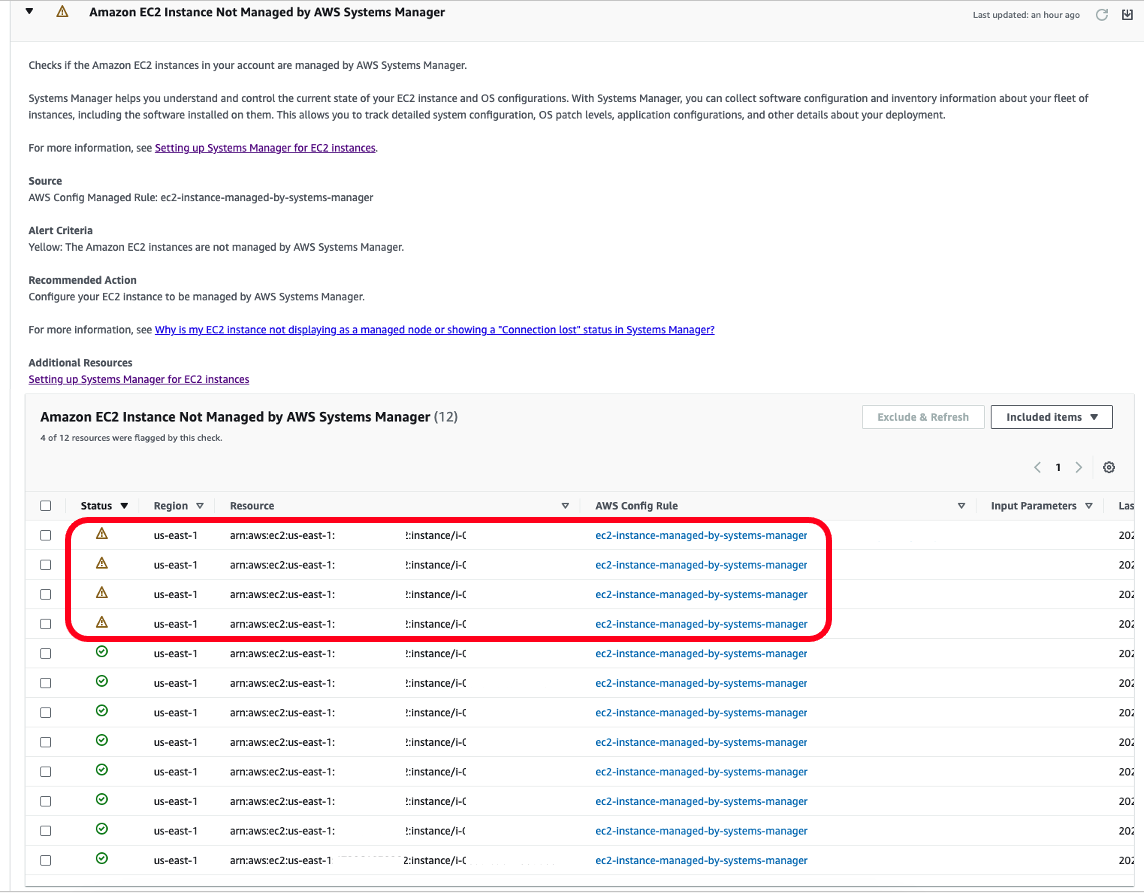This screenshot has height=893, width=1144.
Task: Click the green check status icon in the last row
Action: tap(102, 858)
